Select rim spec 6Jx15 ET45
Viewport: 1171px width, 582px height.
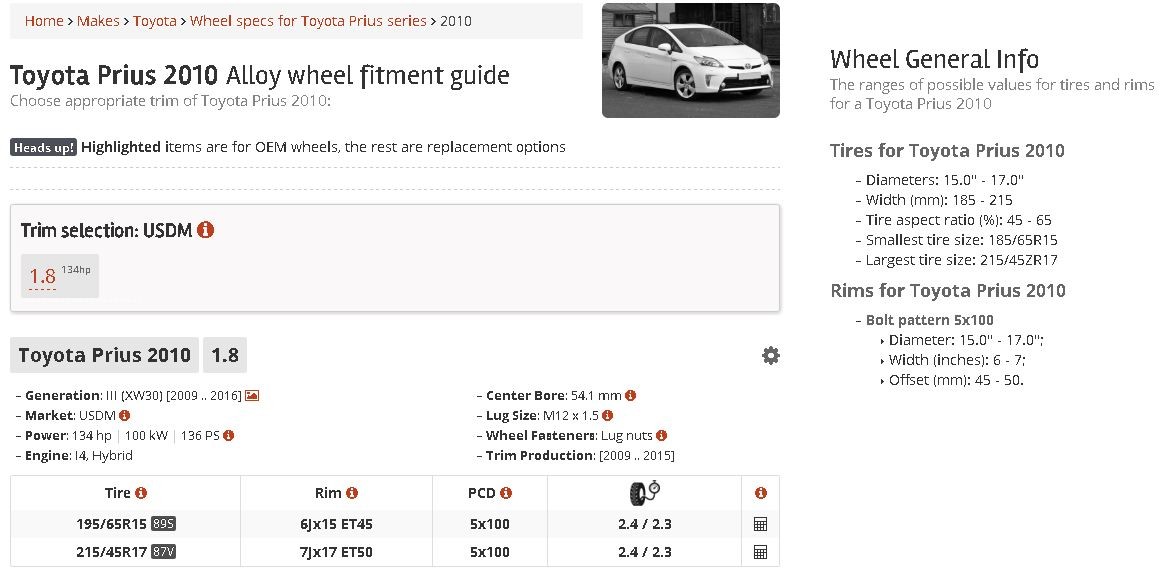tap(336, 524)
